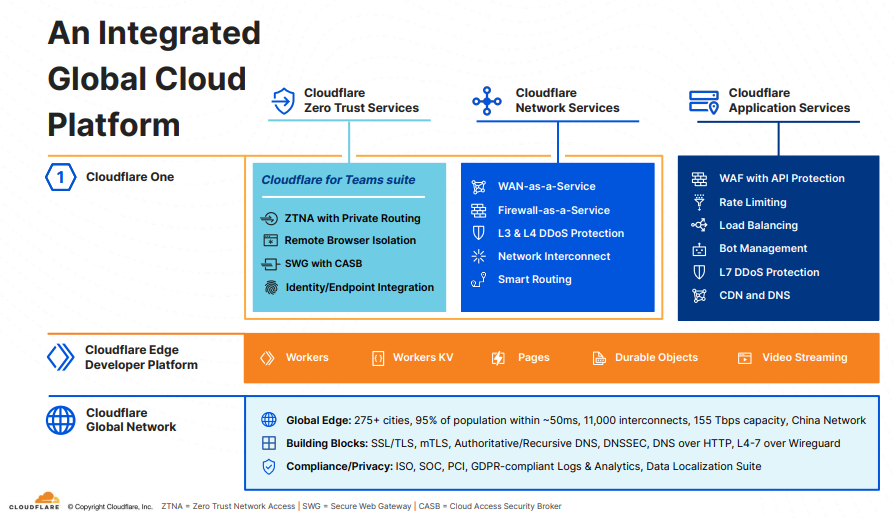The height and width of the screenshot is (518, 894).
Task: Click the Cloudflare One hexagon icon
Action: [60, 177]
